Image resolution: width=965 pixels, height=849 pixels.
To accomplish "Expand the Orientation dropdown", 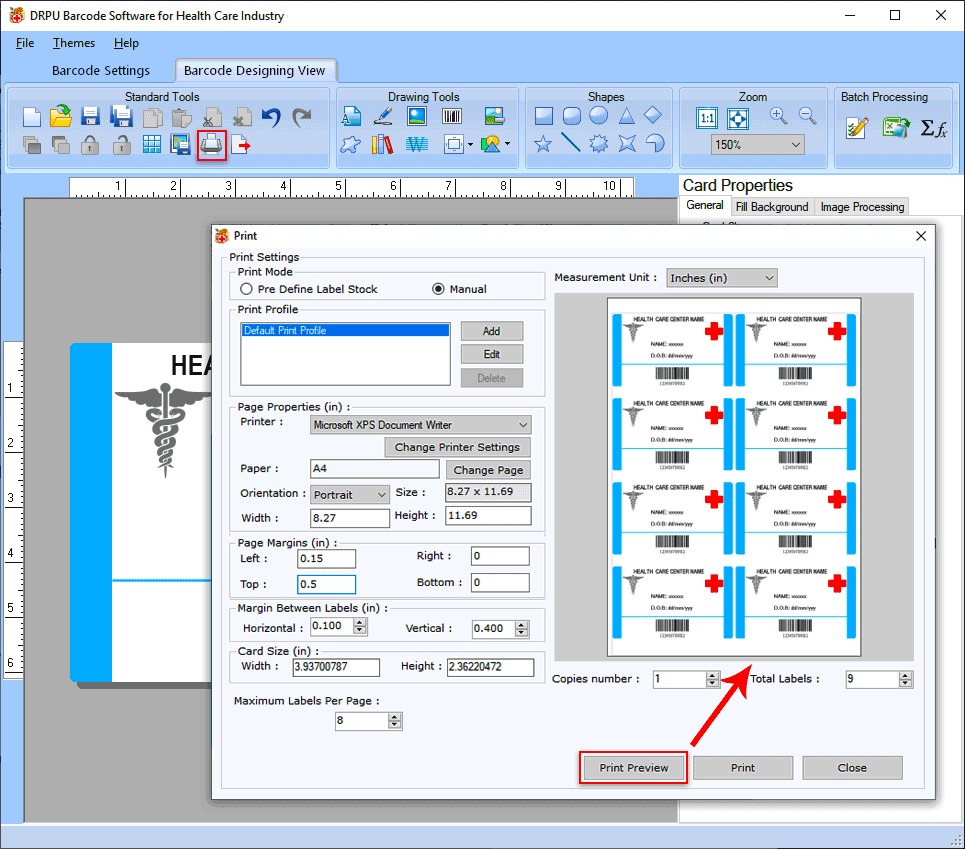I will tap(350, 495).
